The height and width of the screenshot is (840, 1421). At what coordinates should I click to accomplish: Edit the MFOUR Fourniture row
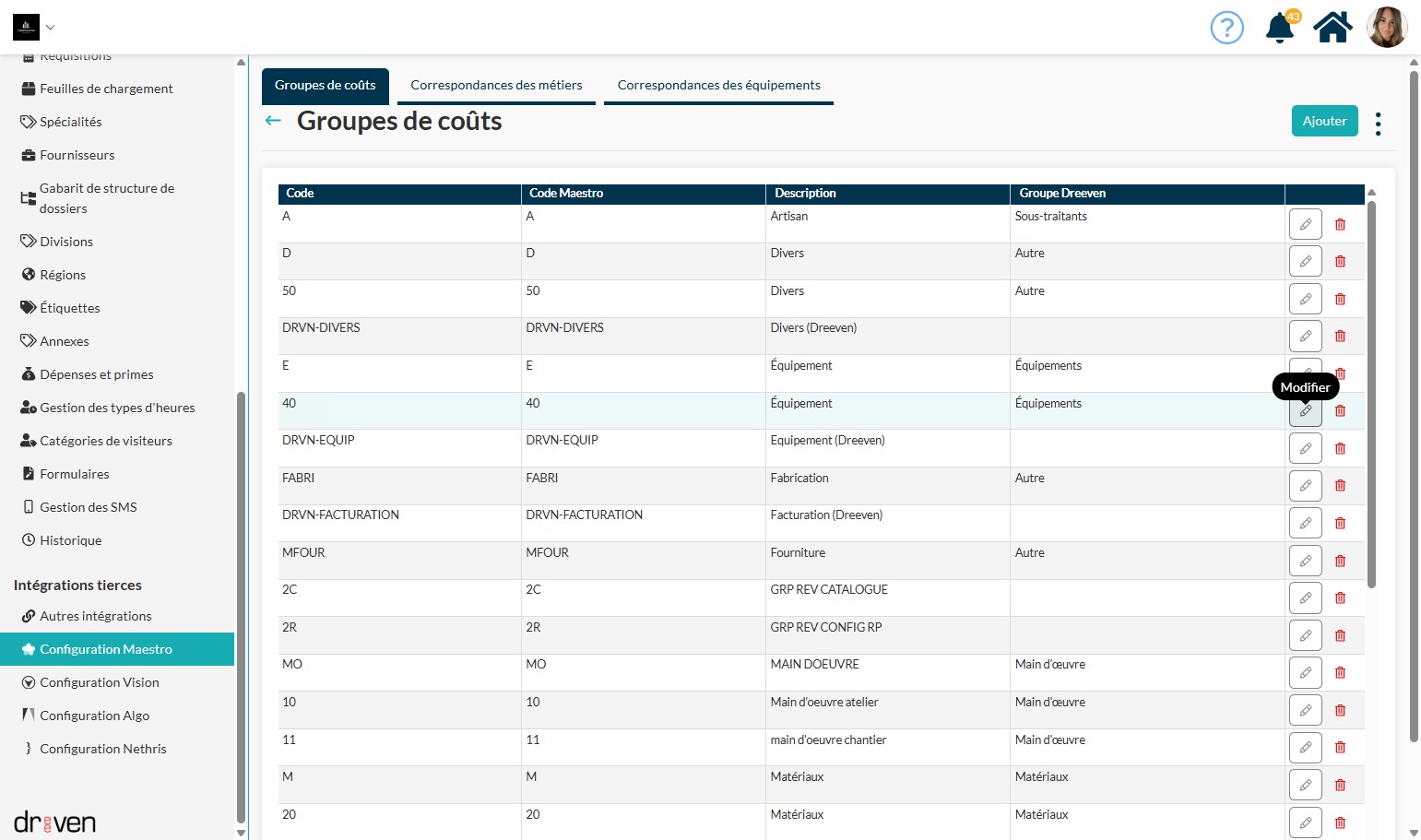(1305, 561)
